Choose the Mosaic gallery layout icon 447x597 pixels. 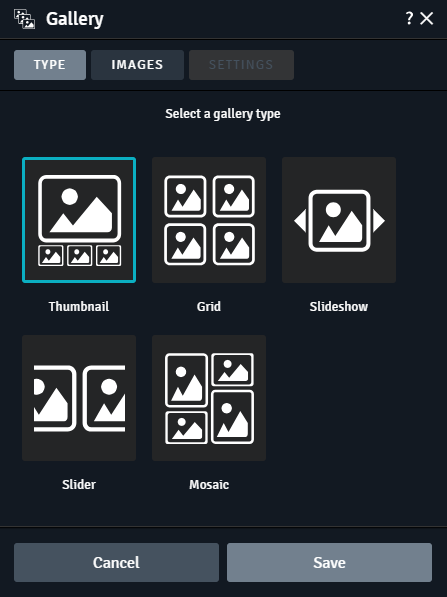[x=209, y=398]
